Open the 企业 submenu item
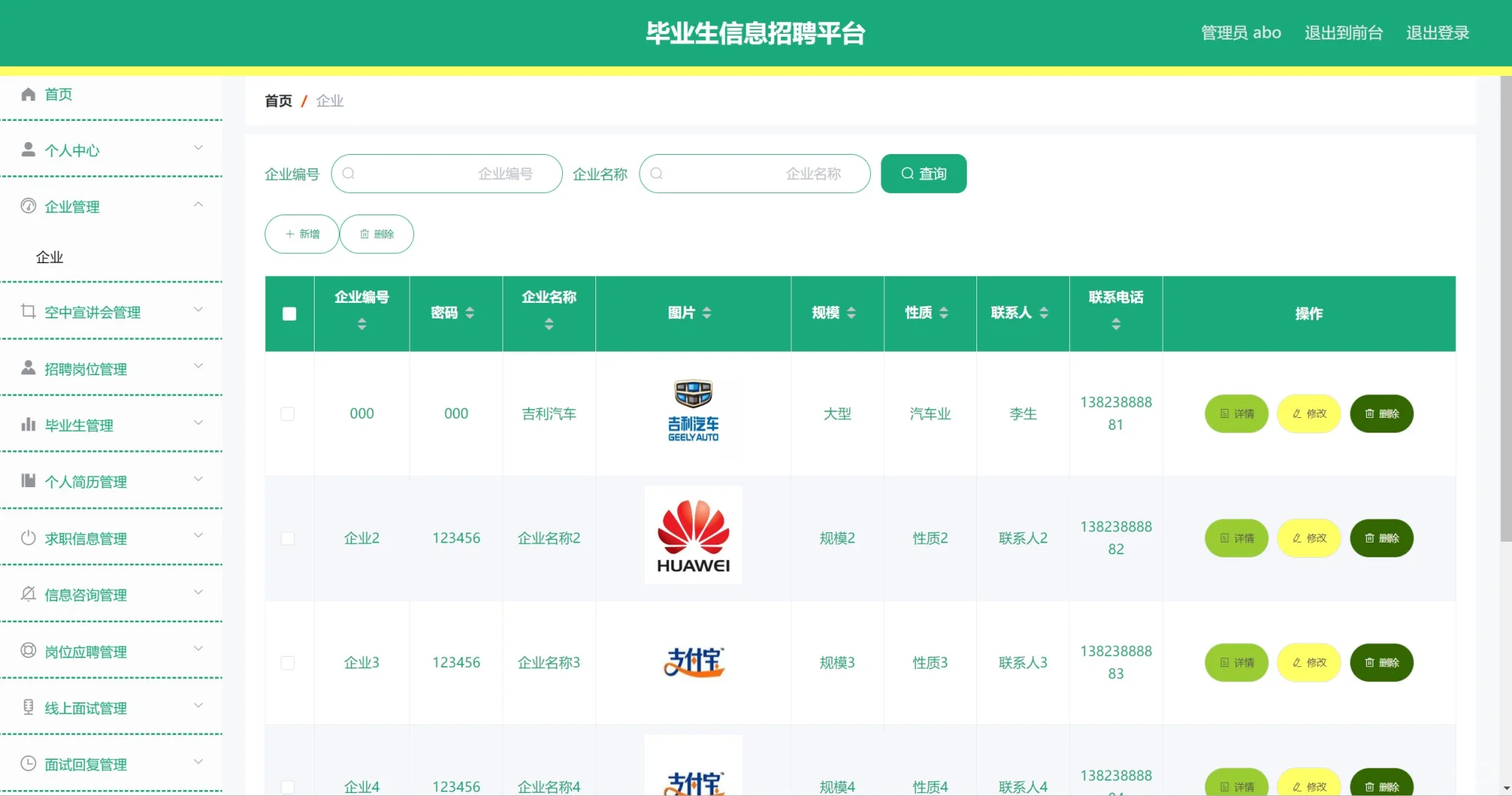The image size is (1512, 796). (x=49, y=256)
